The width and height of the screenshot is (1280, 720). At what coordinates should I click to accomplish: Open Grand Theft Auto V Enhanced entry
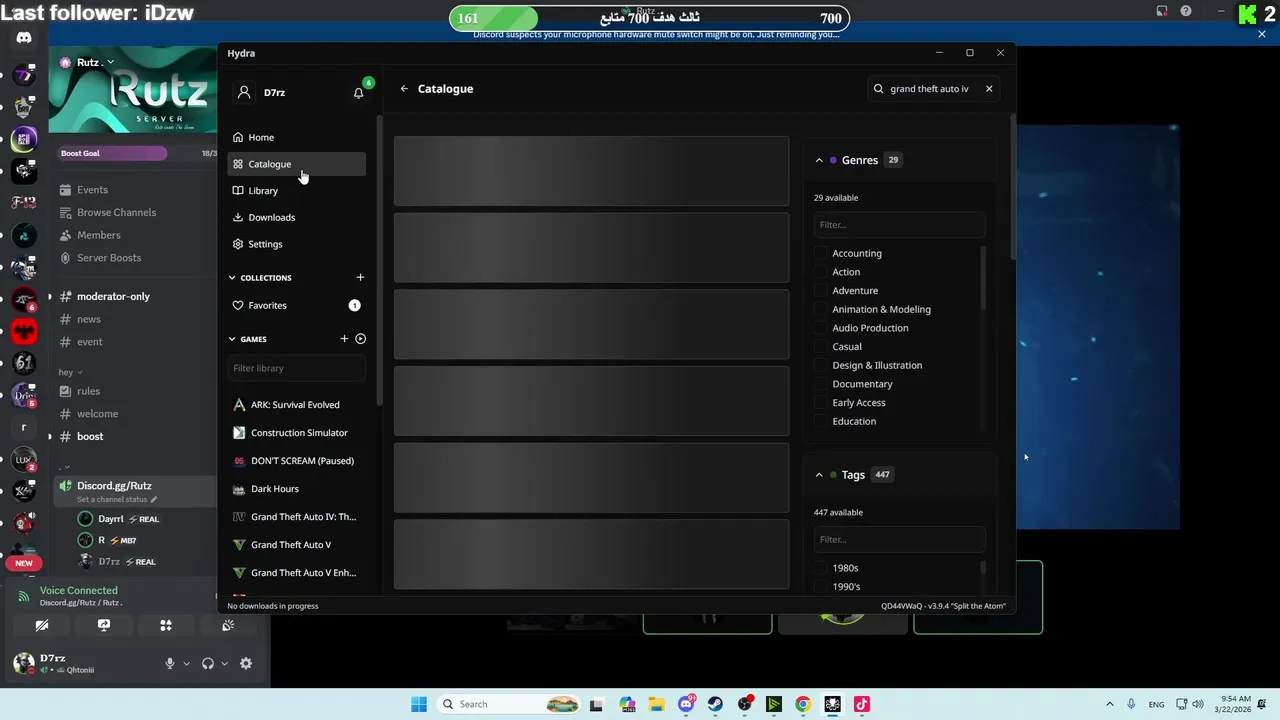click(296, 573)
